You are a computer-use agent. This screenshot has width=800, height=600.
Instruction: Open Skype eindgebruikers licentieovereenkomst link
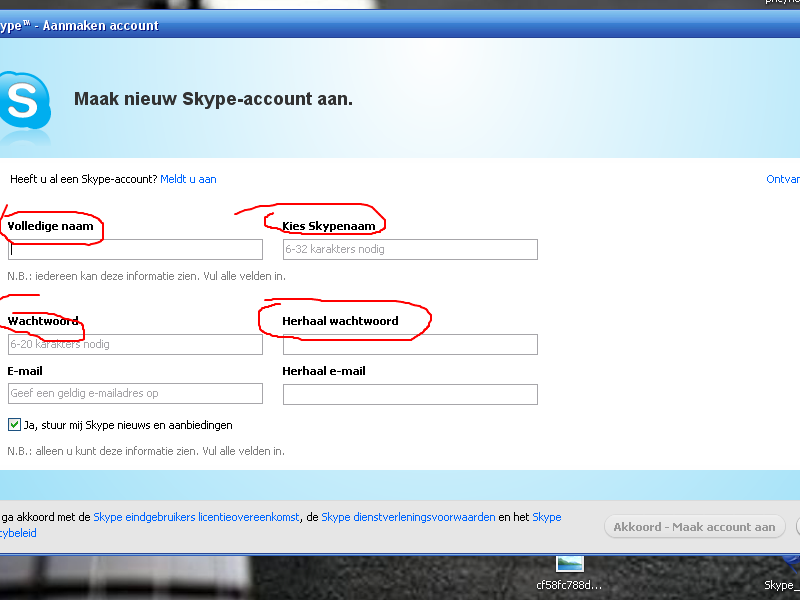tap(196, 517)
